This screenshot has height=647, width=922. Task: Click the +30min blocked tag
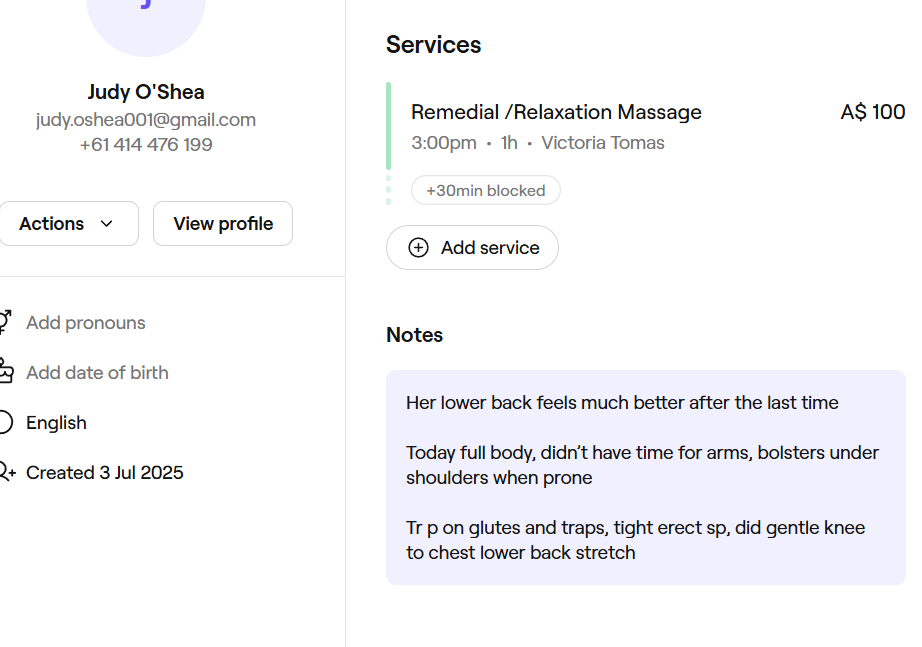[486, 191]
